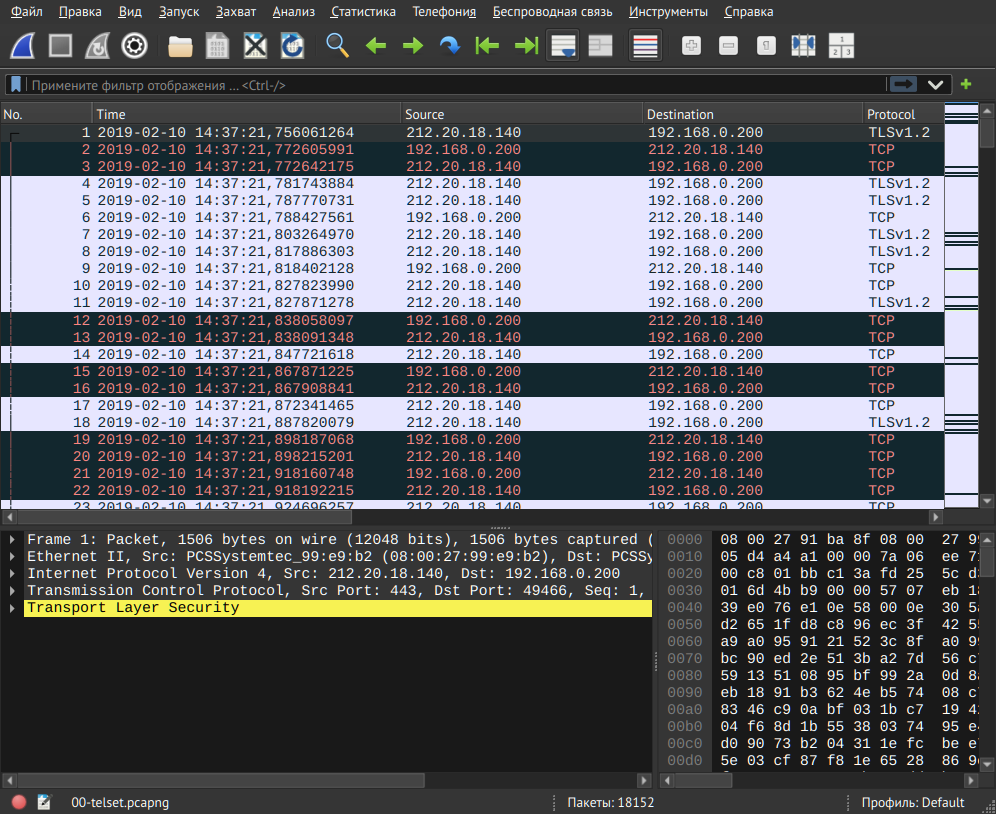Restart the current capture
Image resolution: width=996 pixels, height=814 pixels.
click(97, 46)
